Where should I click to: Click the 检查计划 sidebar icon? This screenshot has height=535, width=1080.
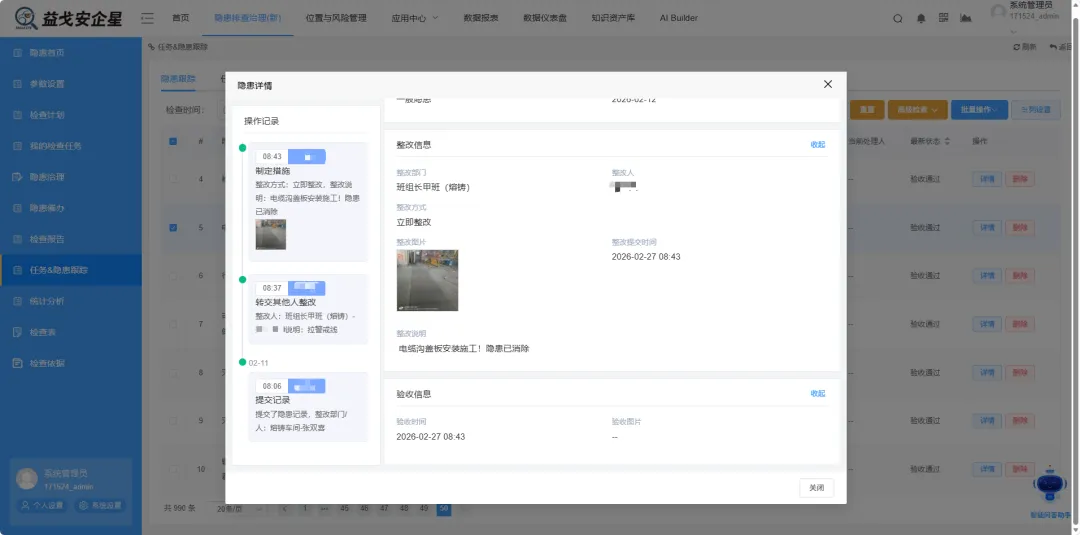(18, 115)
